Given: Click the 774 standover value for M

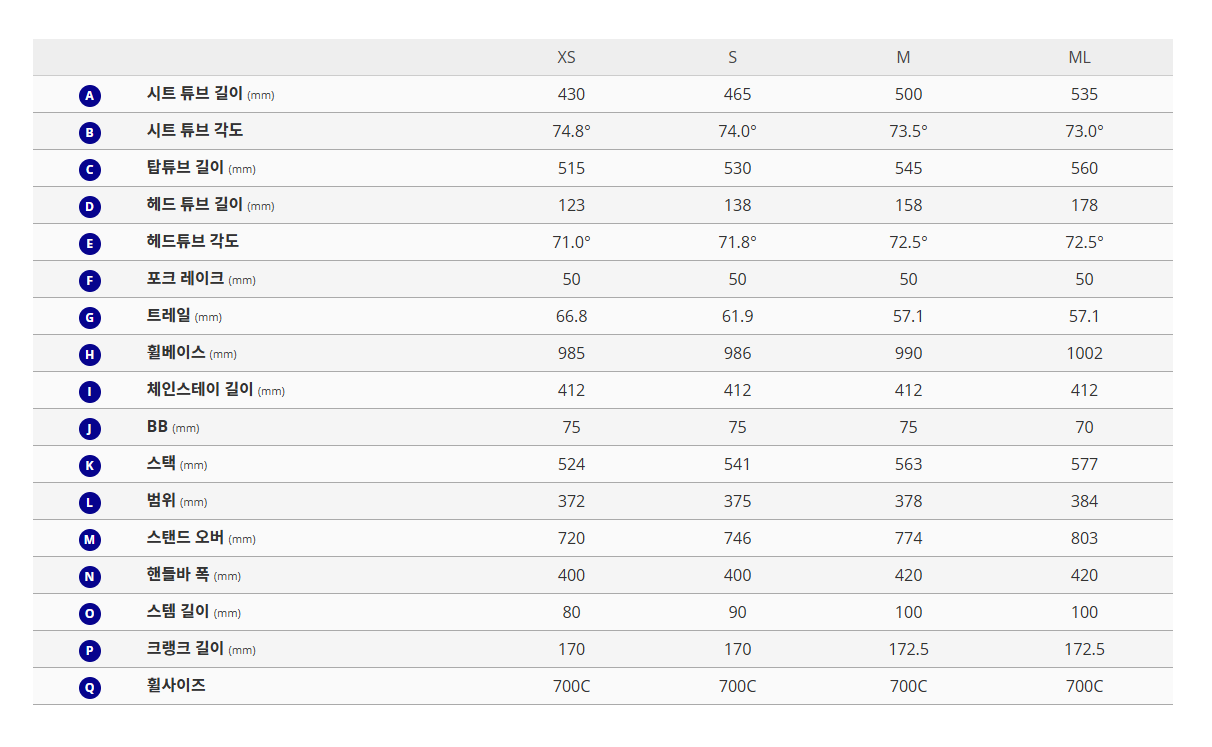Looking at the screenshot, I should point(908,538).
